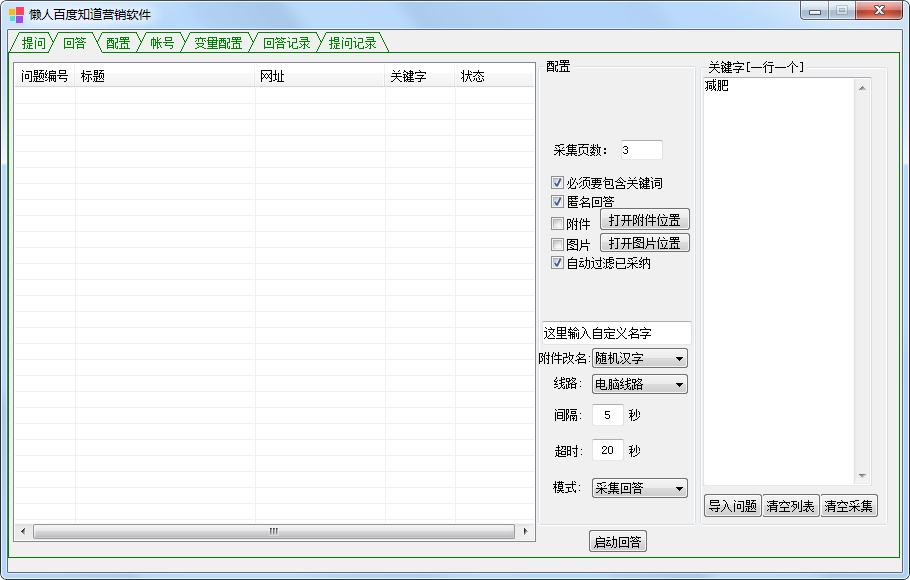910x580 pixels.
Task: Expand the 线路 dropdown
Action: click(x=640, y=384)
